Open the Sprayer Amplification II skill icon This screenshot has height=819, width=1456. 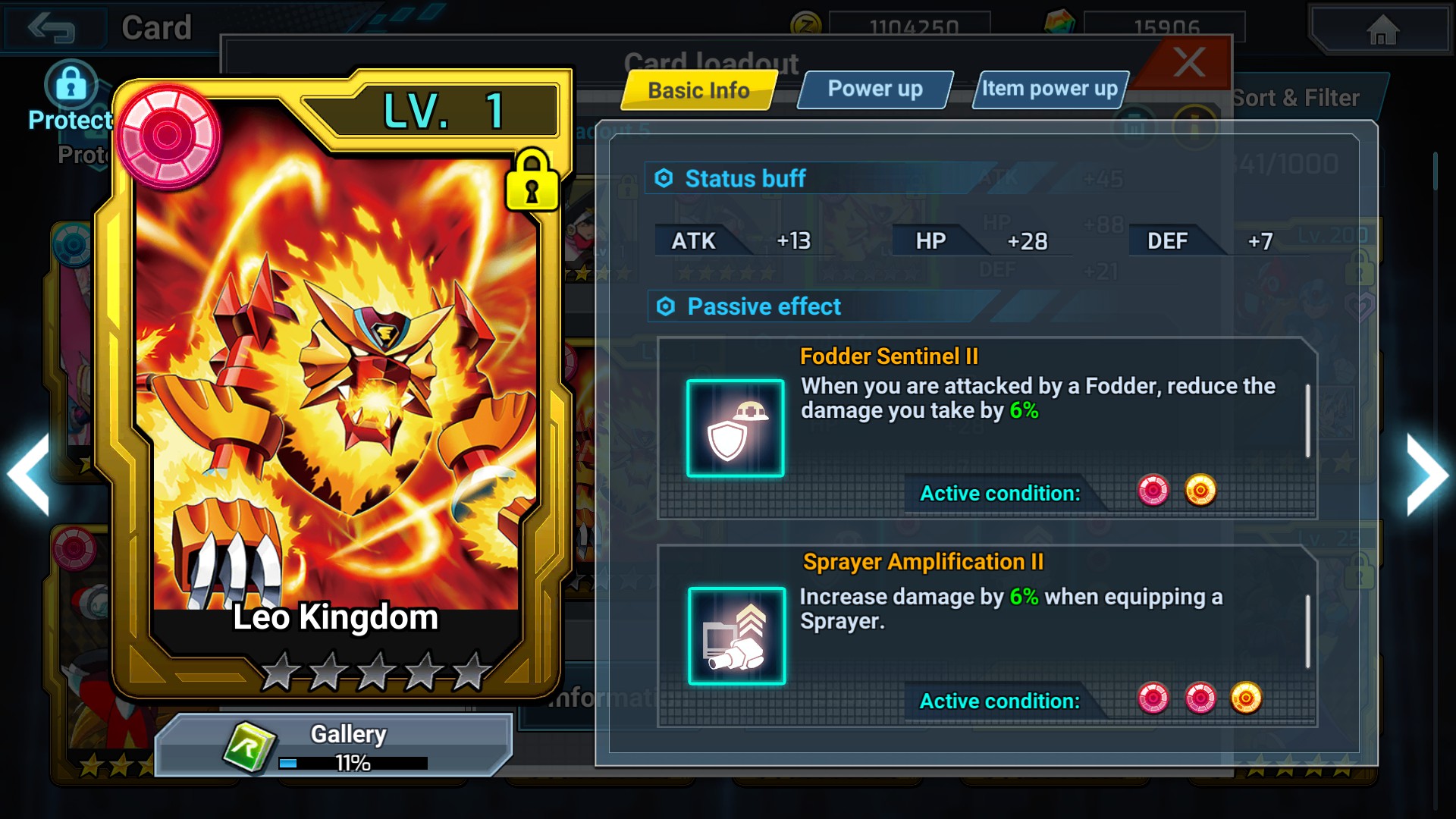[x=736, y=635]
